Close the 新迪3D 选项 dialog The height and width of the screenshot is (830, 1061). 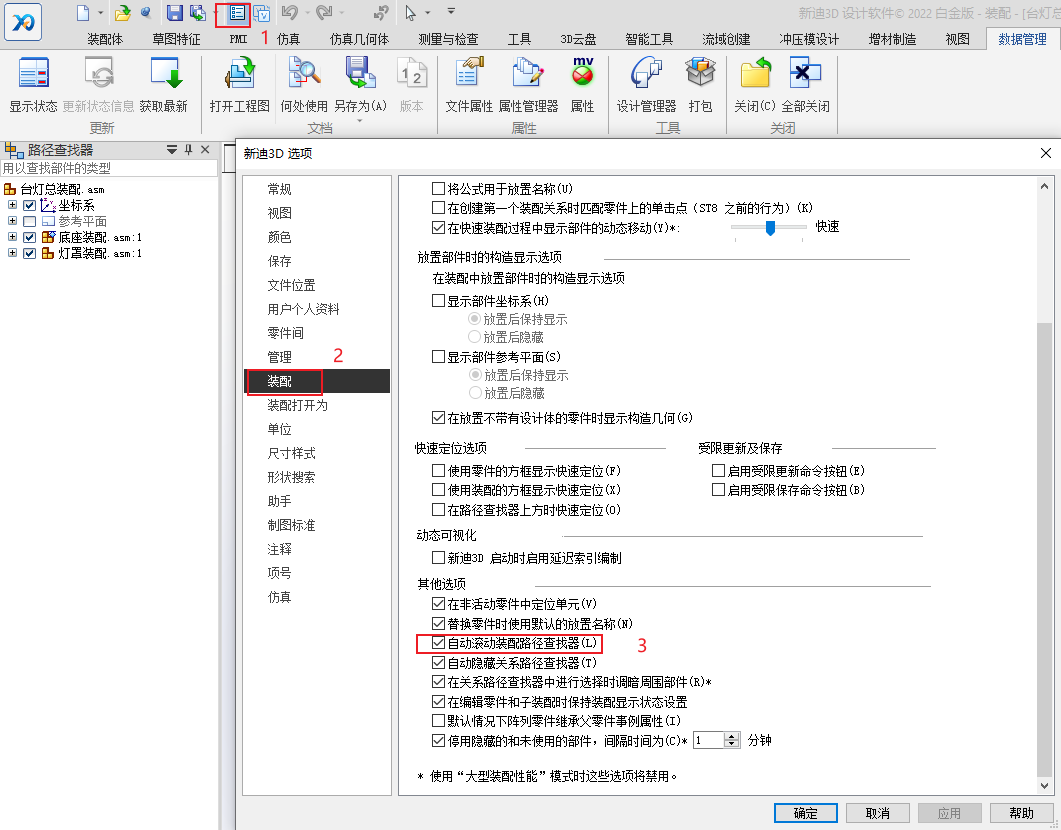(x=1045, y=154)
